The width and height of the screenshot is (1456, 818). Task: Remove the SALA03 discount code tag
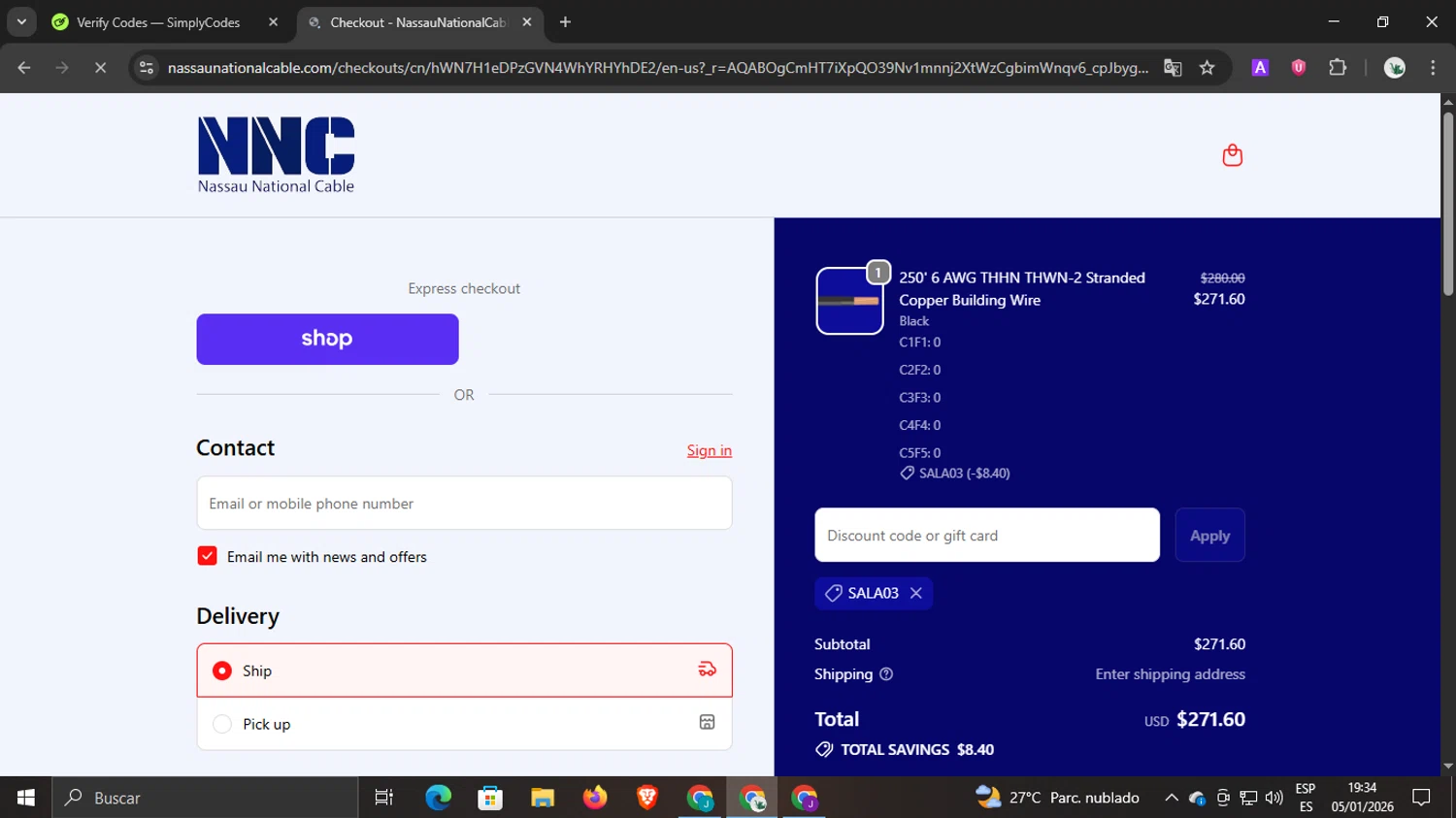tap(915, 593)
